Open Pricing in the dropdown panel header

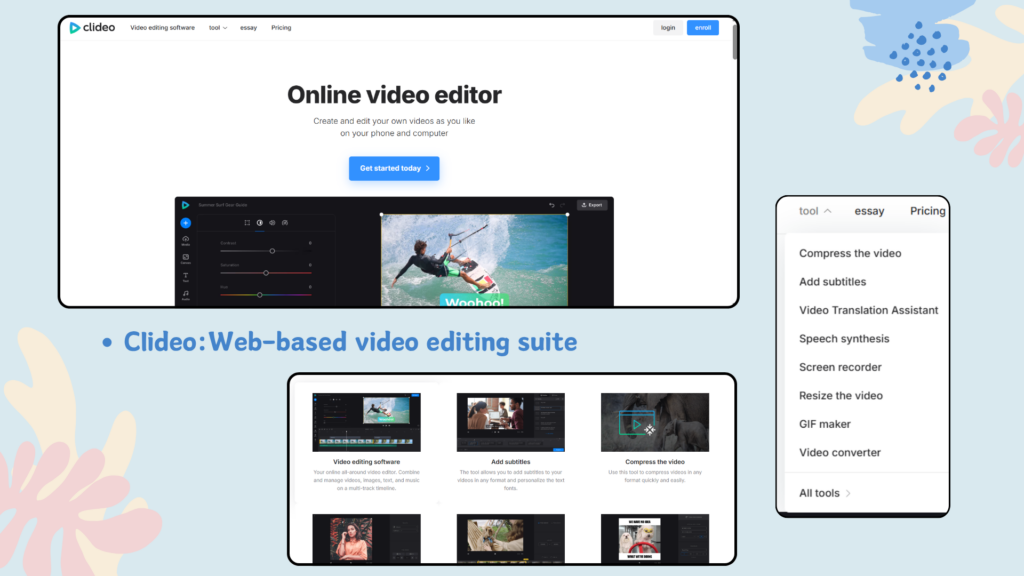point(927,211)
